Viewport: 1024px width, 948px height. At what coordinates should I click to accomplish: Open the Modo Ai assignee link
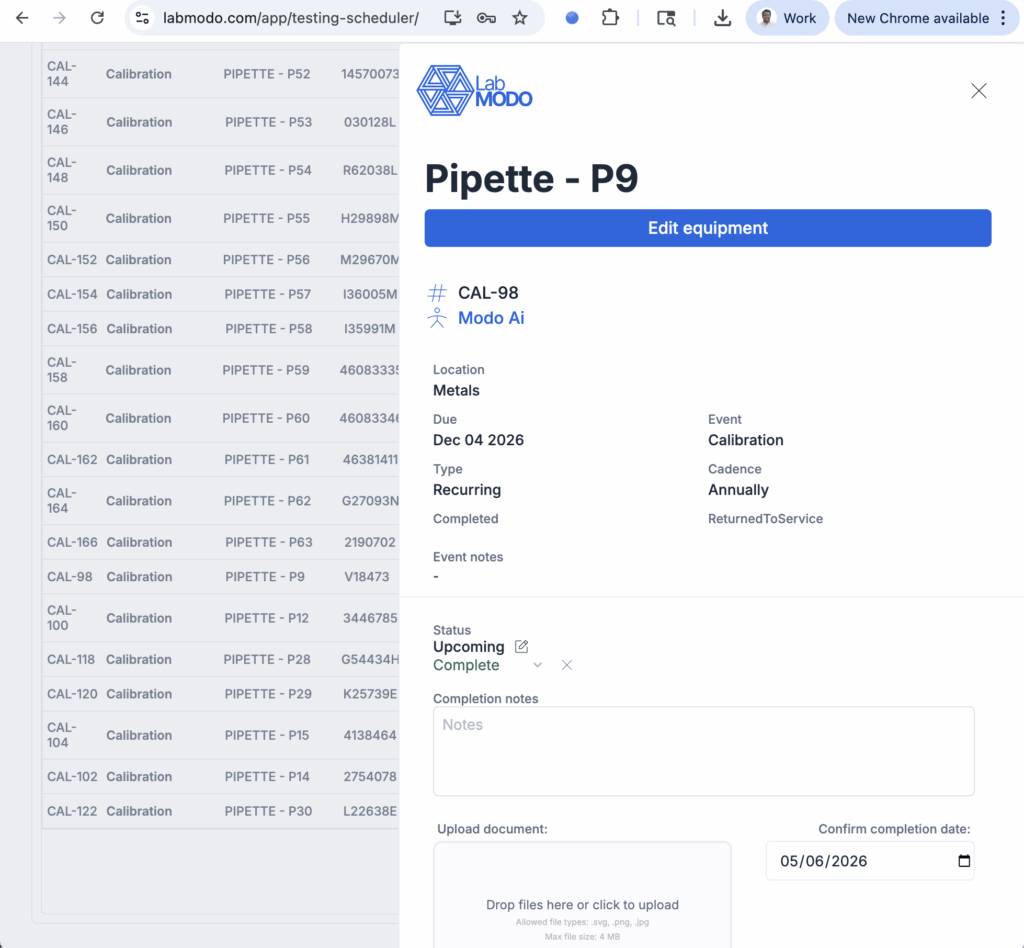coord(491,318)
